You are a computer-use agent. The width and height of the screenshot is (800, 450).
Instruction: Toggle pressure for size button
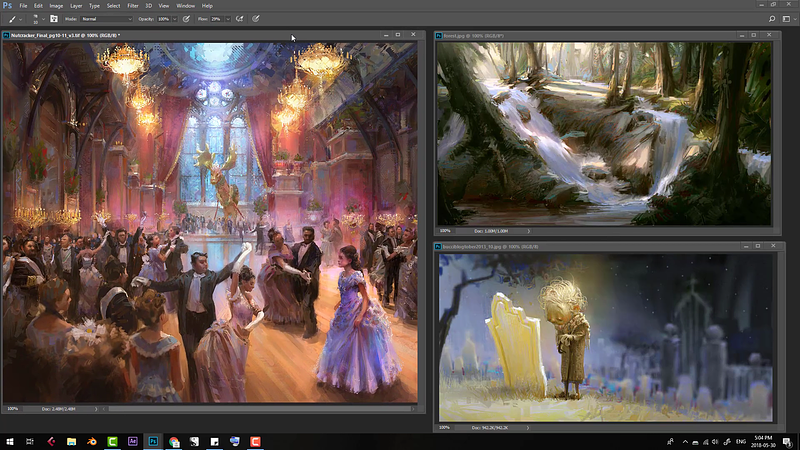[257, 18]
